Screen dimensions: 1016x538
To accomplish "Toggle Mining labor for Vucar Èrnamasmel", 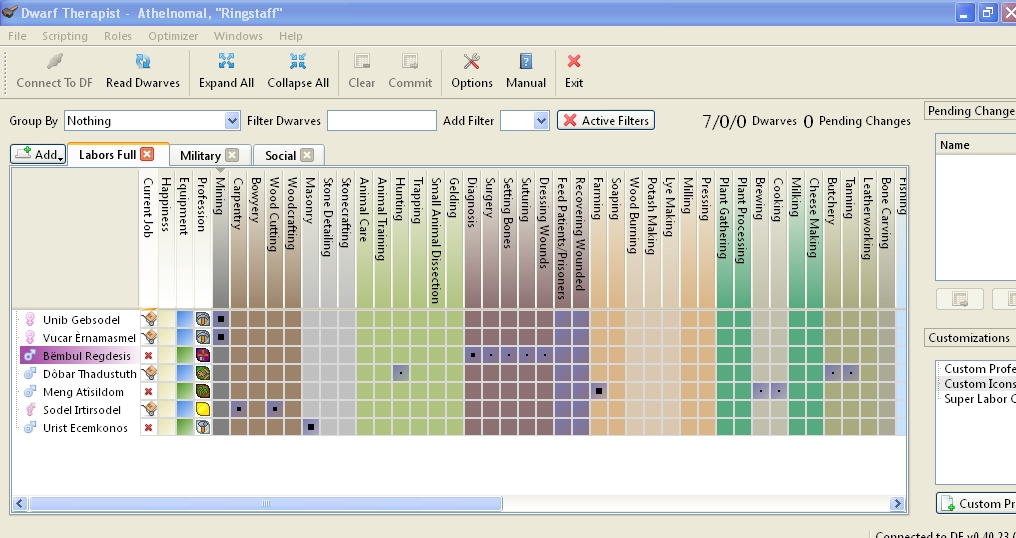I will coord(221,337).
